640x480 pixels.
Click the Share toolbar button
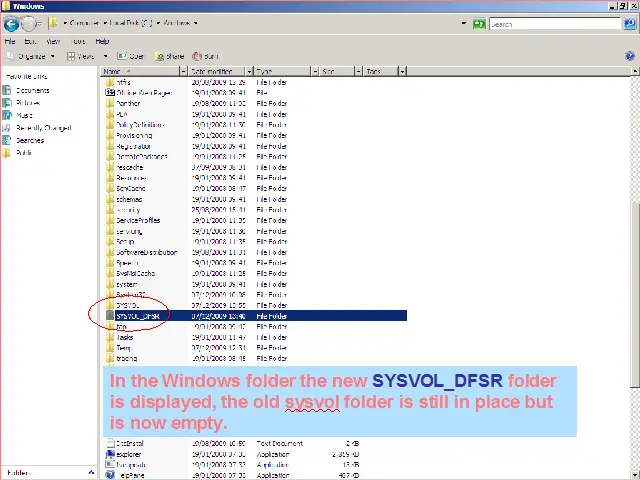coord(170,56)
